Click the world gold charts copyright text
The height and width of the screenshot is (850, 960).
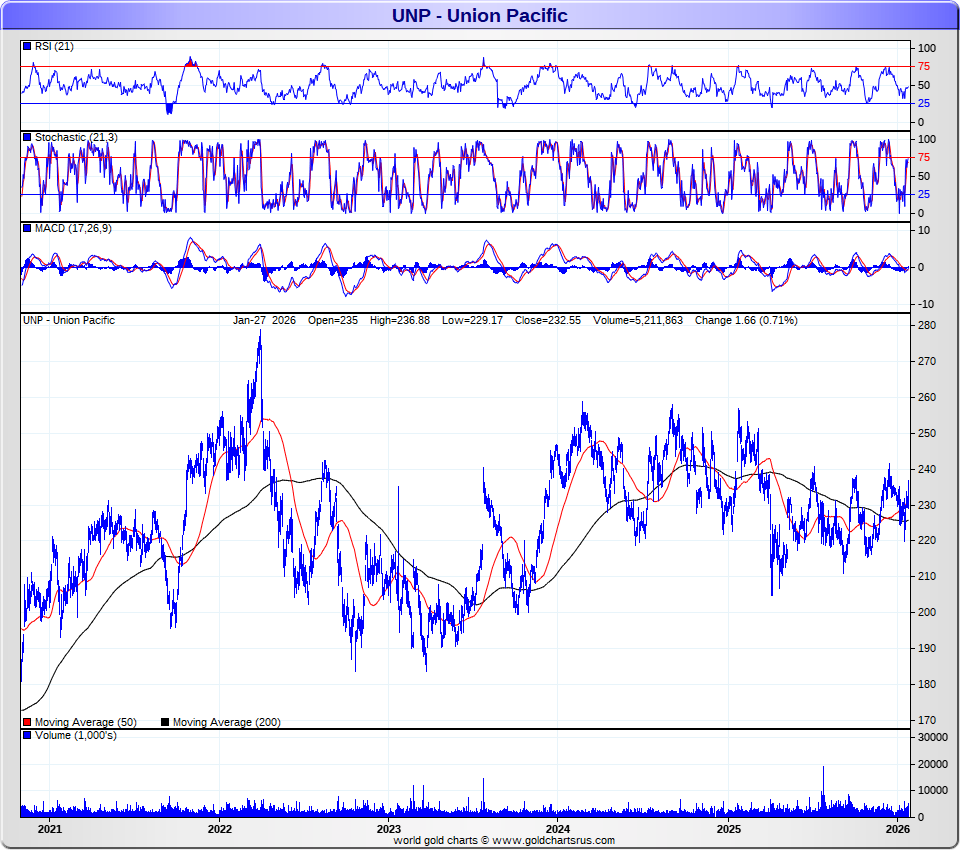click(x=504, y=840)
